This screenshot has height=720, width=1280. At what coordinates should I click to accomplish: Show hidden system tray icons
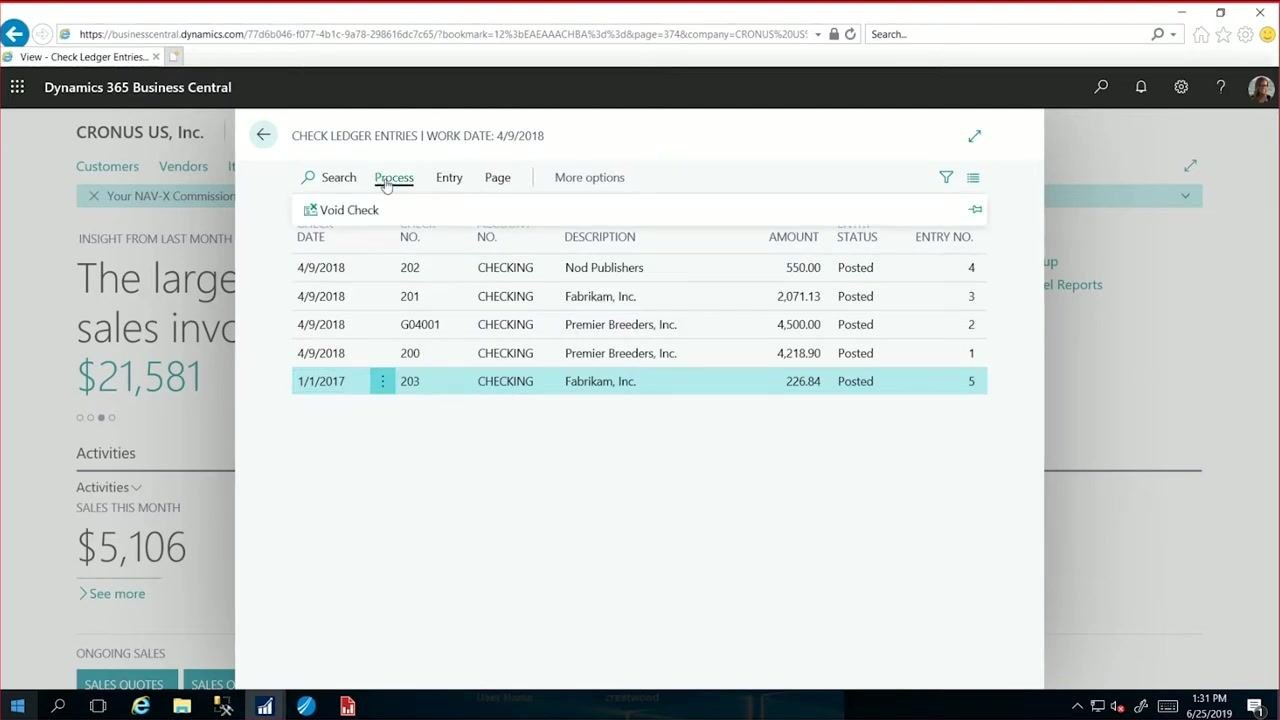pos(1077,707)
